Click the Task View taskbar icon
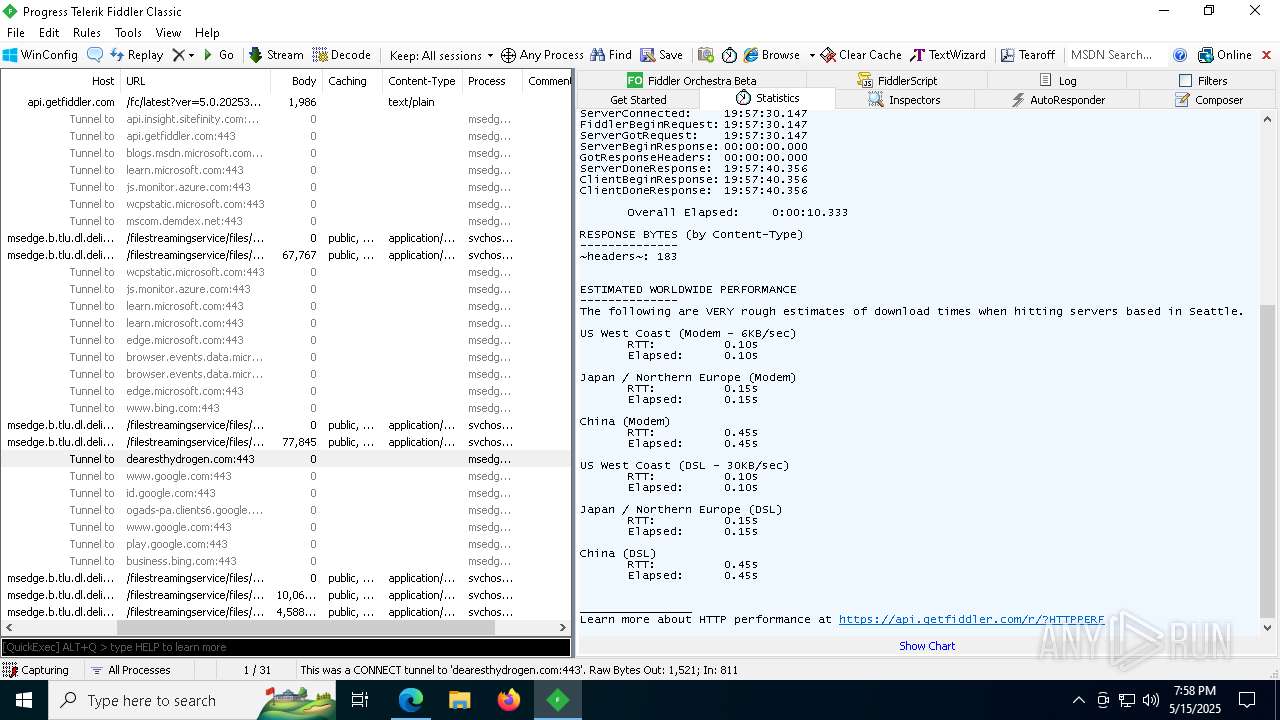Image resolution: width=1280 pixels, height=720 pixels. click(360, 700)
